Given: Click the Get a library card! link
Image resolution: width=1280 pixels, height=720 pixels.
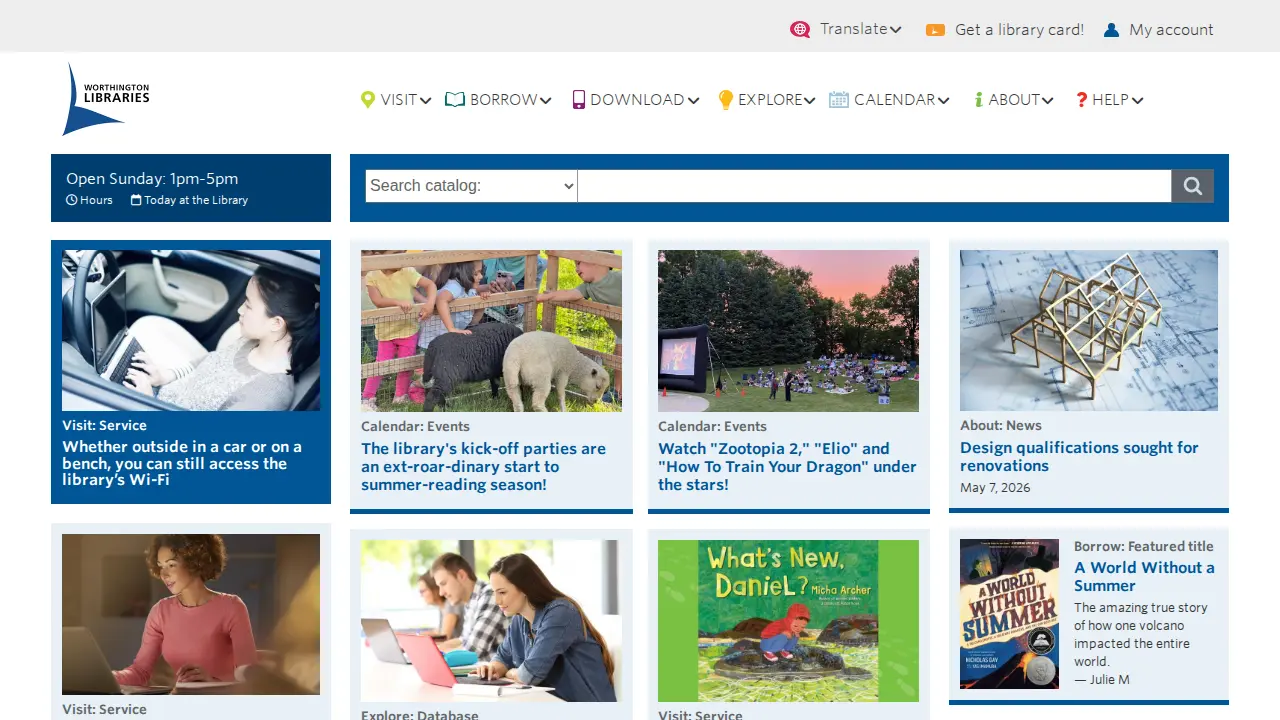Looking at the screenshot, I should tap(1019, 30).
